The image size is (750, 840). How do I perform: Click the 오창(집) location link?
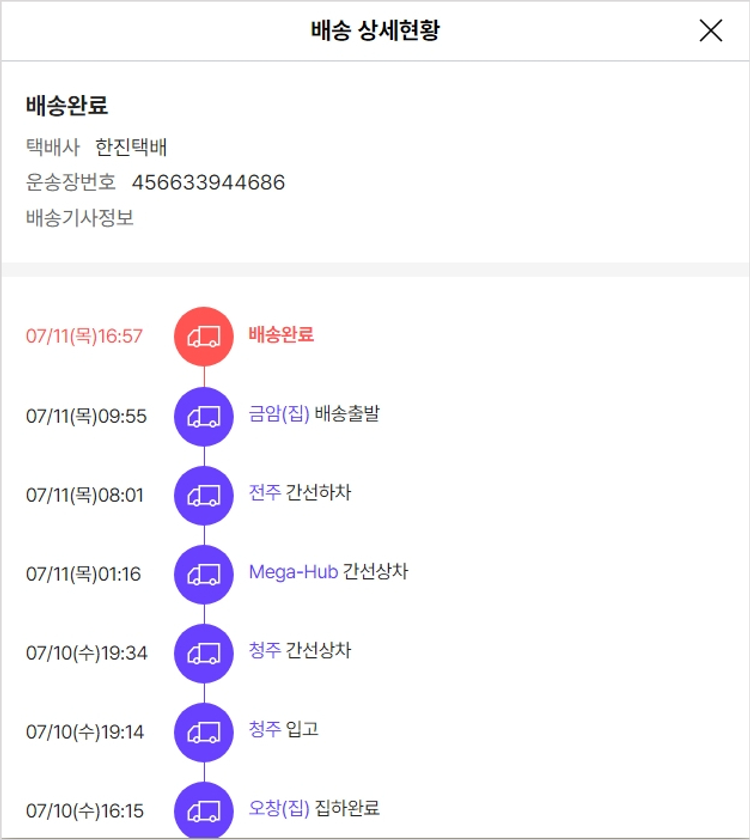pos(279,808)
